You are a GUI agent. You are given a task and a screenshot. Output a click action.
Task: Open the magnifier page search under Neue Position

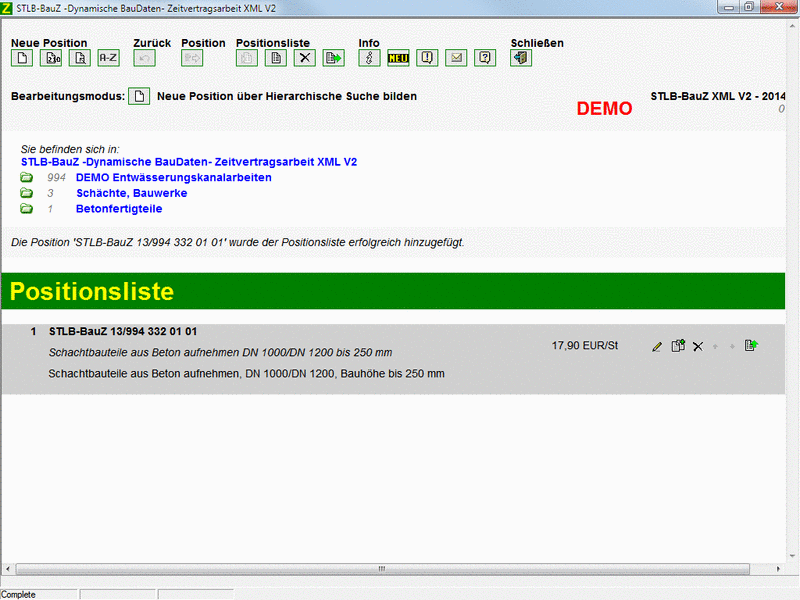tap(80, 58)
